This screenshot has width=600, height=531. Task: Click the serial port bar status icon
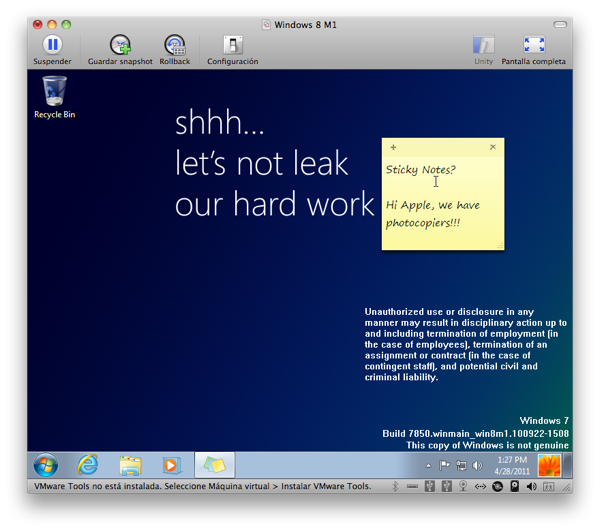pos(412,487)
